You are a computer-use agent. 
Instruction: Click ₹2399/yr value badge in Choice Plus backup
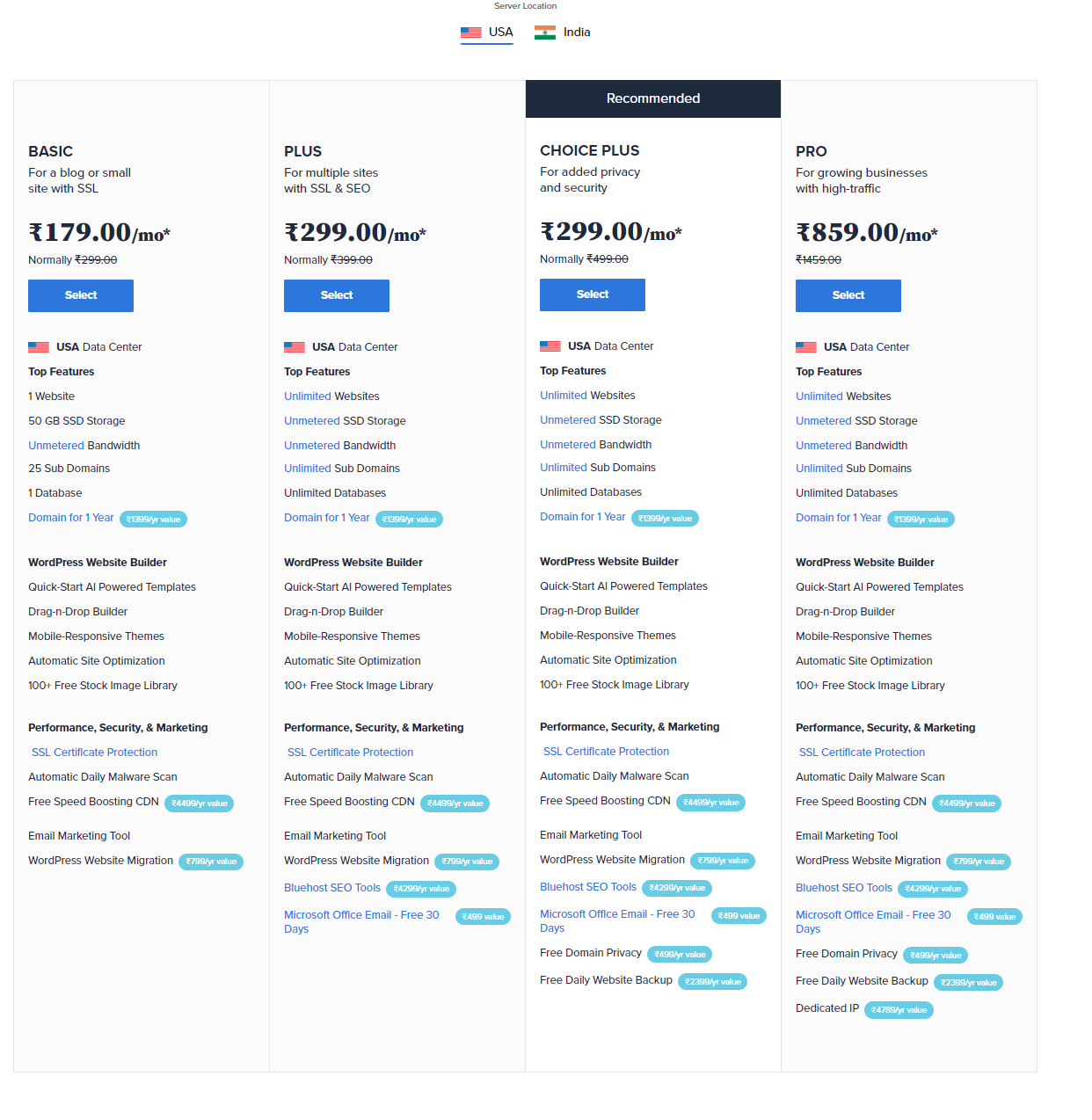(x=712, y=982)
